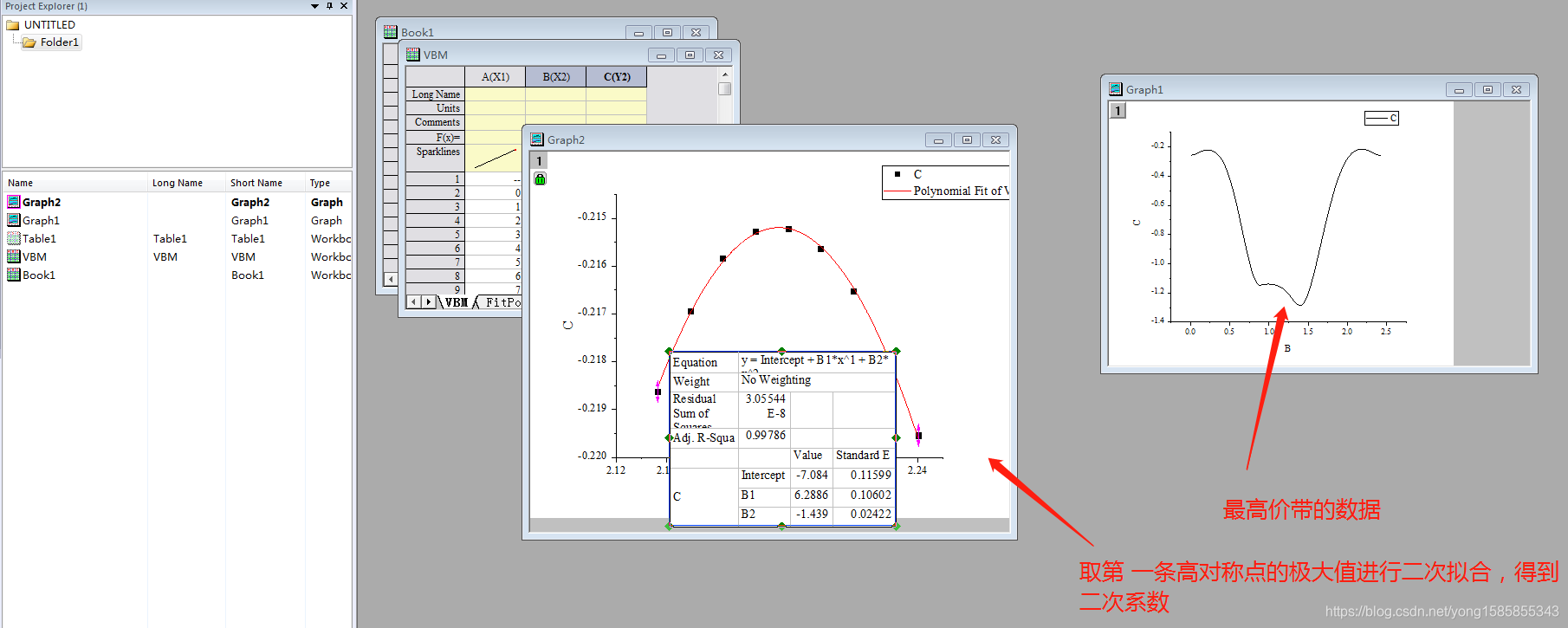Viewport: 1568px width, 628px height.
Task: Click the Graph2 graph icon in project list
Action: [x=14, y=202]
